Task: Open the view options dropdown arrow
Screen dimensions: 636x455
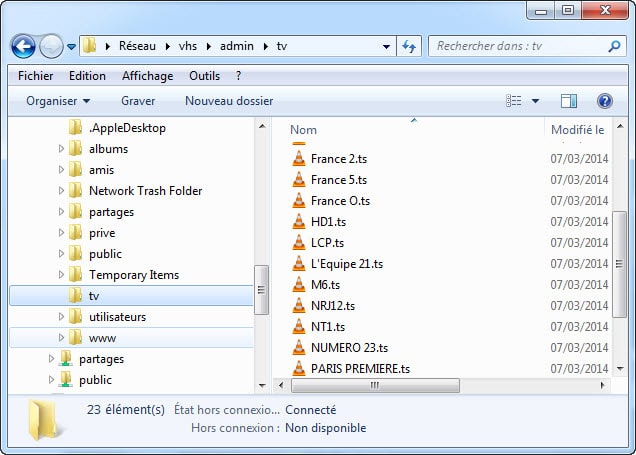Action: [535, 101]
